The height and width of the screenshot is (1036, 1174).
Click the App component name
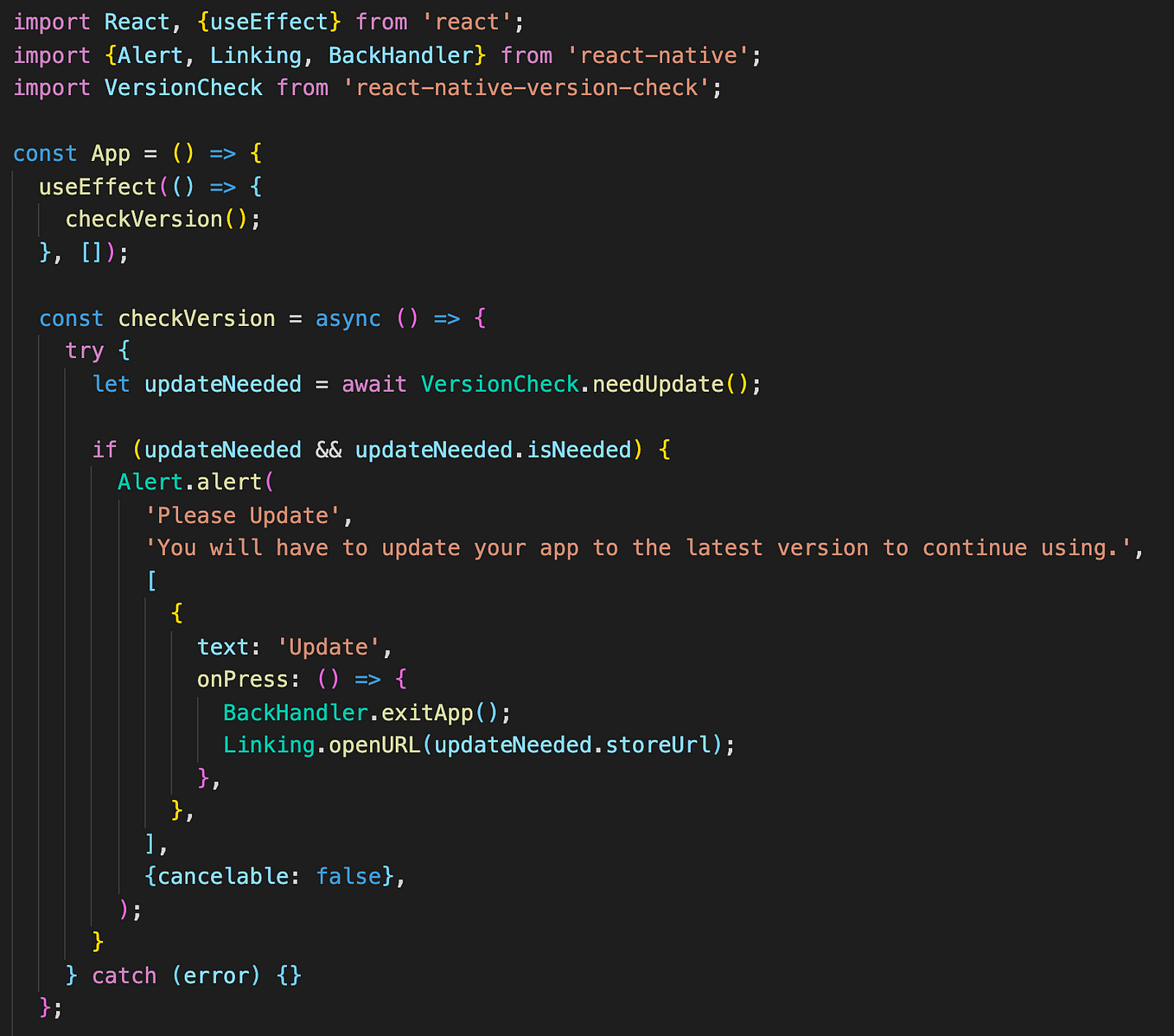point(111,154)
